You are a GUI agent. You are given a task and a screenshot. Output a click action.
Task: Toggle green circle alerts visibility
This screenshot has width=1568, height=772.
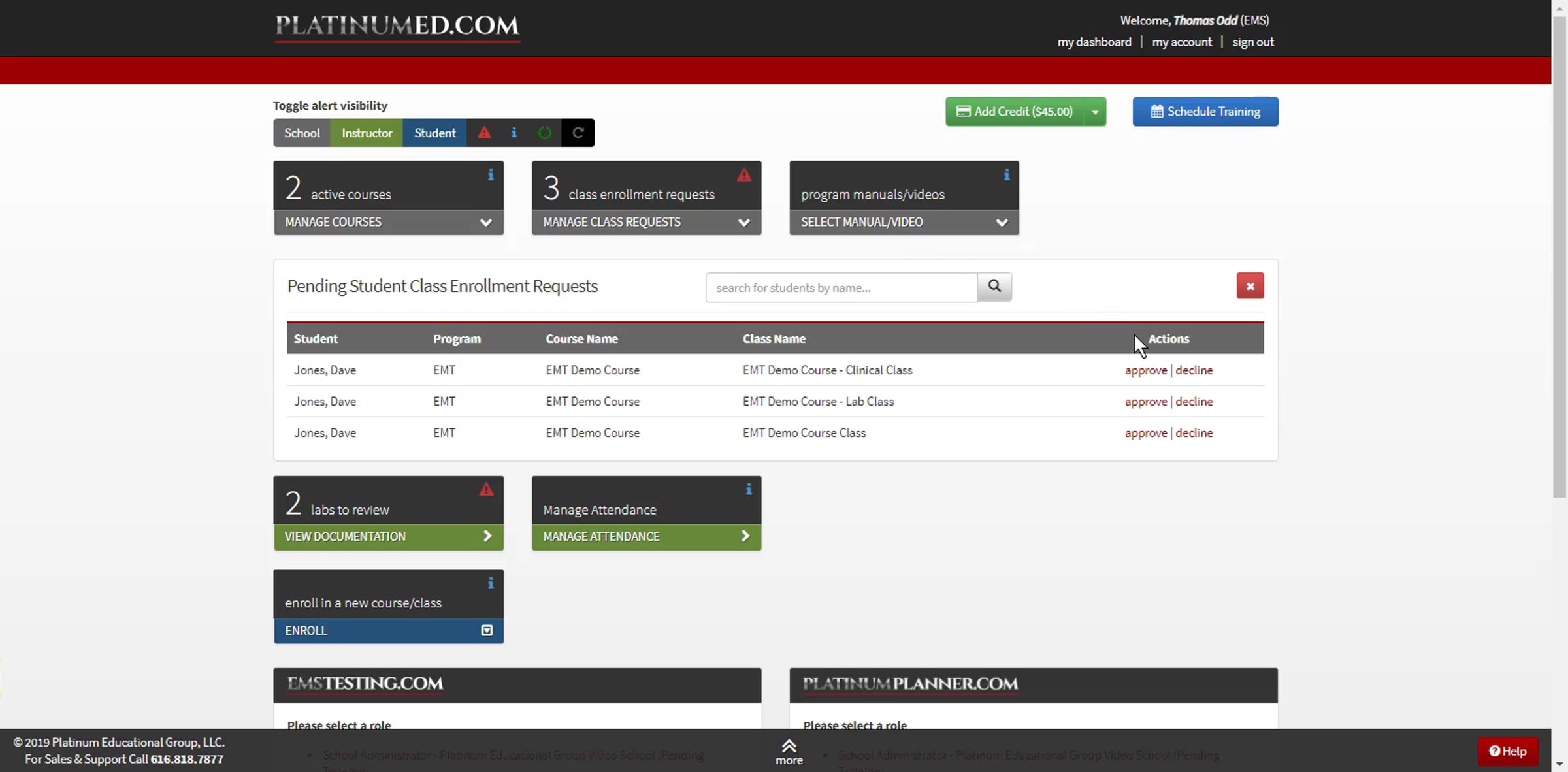pyautogui.click(x=544, y=133)
